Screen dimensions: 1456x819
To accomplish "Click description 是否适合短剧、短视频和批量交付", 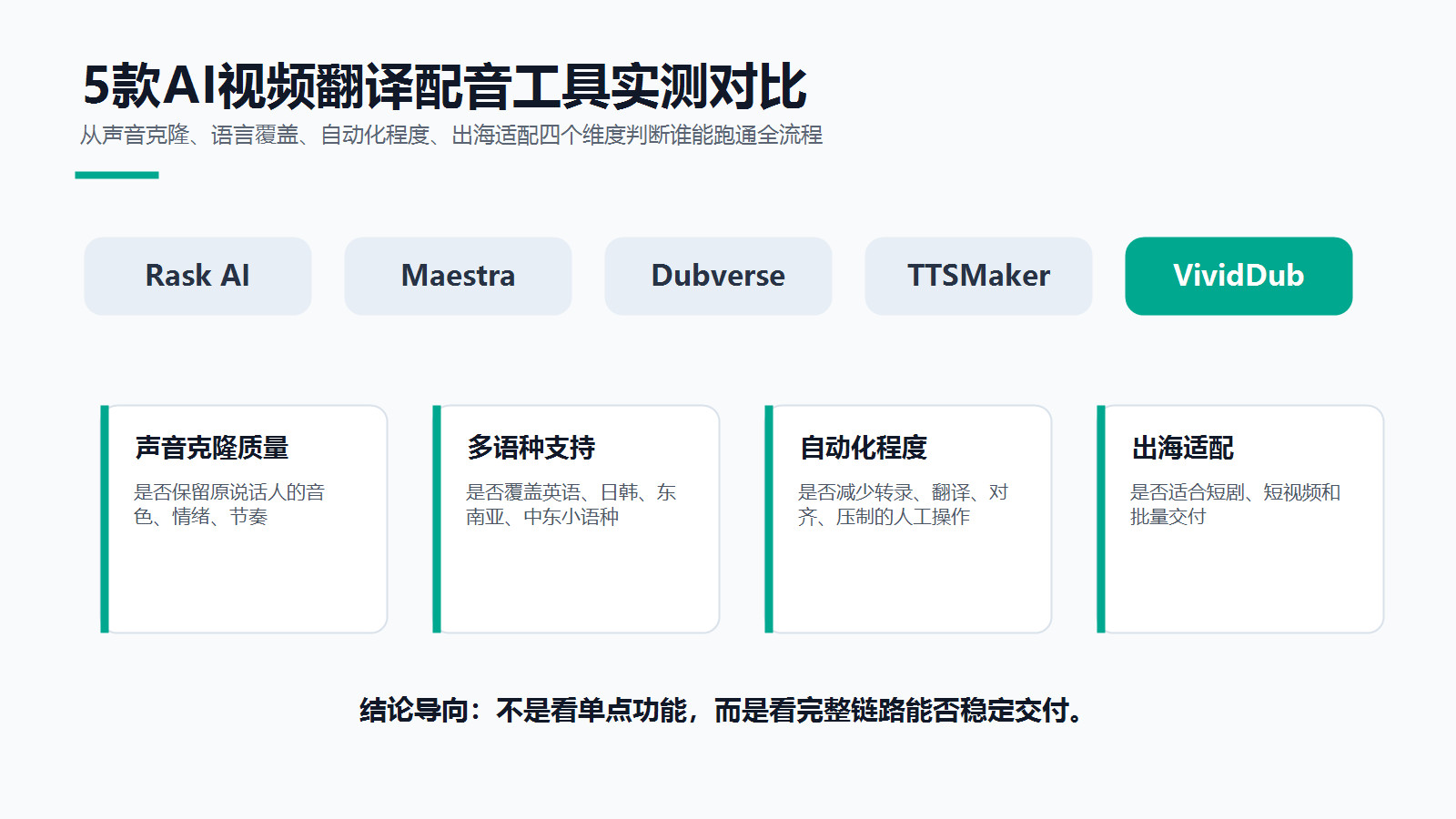I will (x=1235, y=504).
